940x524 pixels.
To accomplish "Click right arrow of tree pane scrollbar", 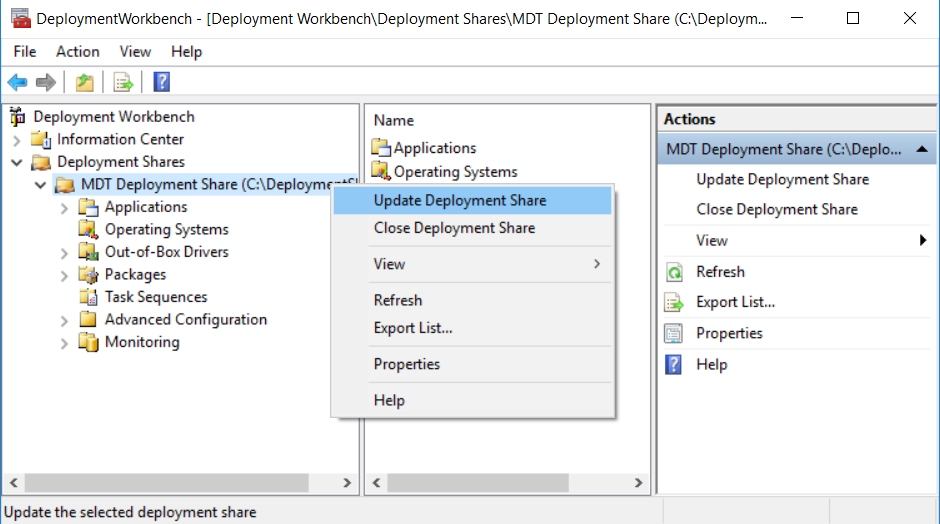I will click(347, 483).
